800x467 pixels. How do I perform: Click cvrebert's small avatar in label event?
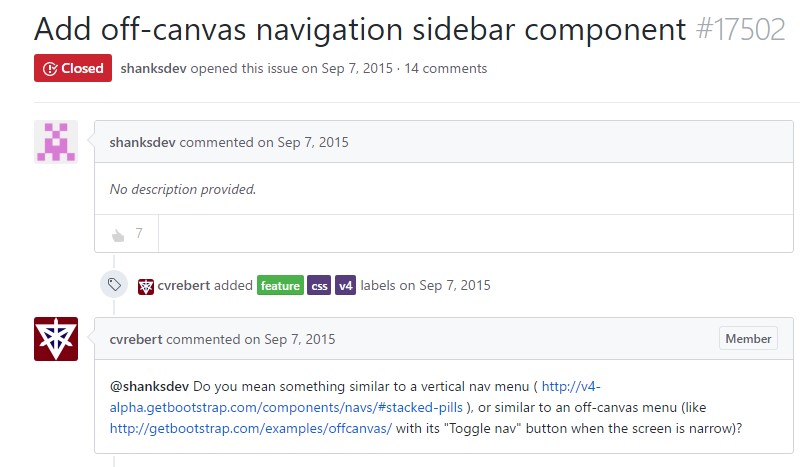146,286
